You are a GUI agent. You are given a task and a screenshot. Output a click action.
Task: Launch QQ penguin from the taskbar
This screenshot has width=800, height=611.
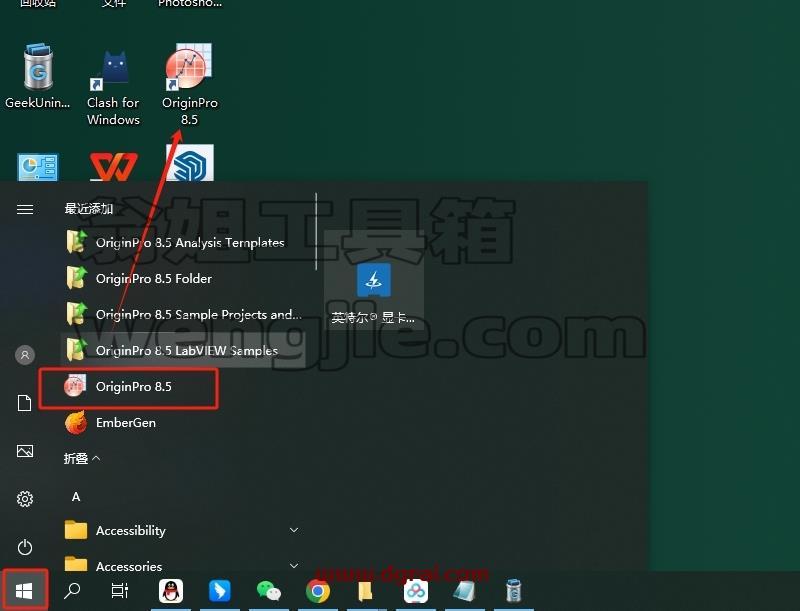tap(171, 591)
